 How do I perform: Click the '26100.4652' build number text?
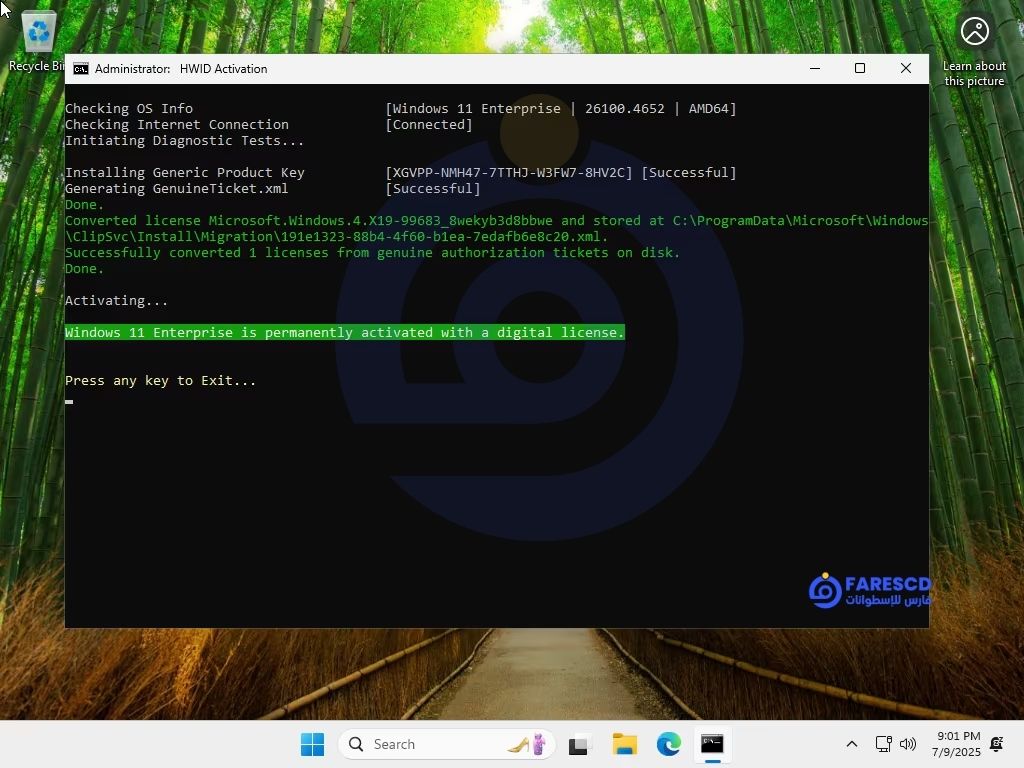click(x=624, y=108)
